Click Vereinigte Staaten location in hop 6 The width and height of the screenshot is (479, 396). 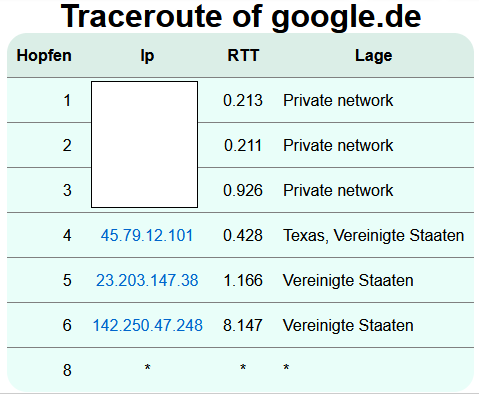click(x=348, y=326)
